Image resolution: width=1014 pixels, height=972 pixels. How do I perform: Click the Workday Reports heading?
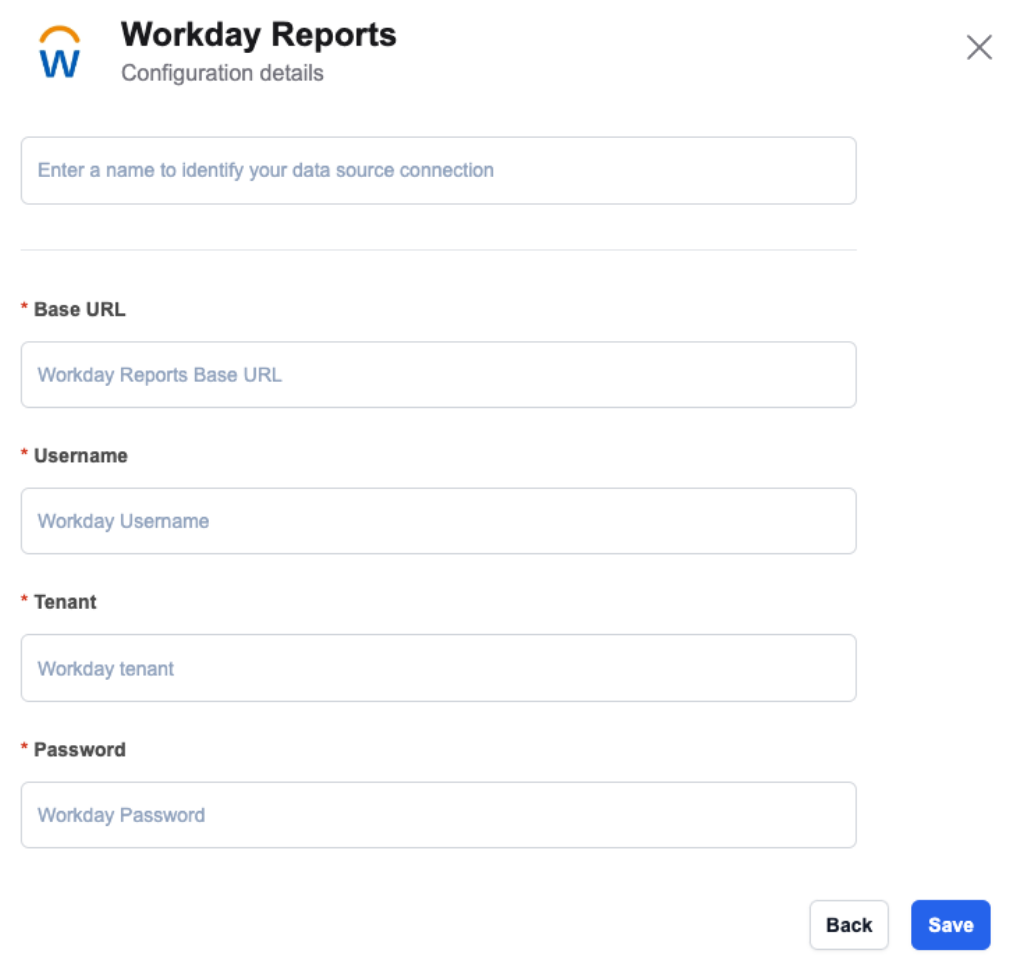coord(258,35)
